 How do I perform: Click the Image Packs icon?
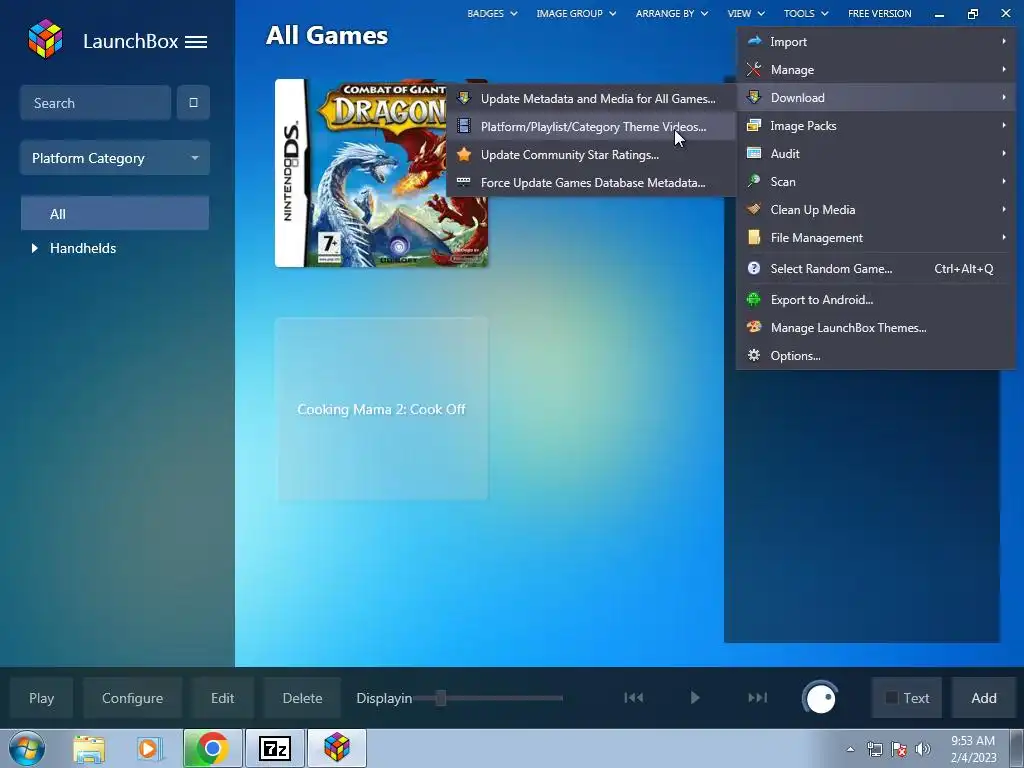pyautogui.click(x=754, y=125)
